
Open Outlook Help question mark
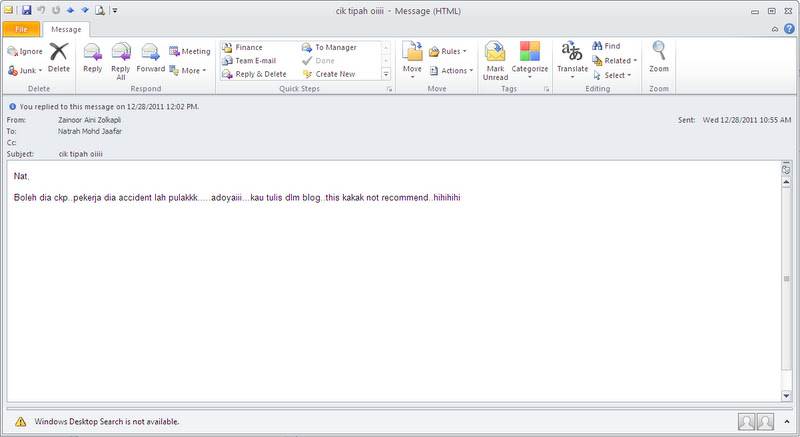tap(789, 29)
